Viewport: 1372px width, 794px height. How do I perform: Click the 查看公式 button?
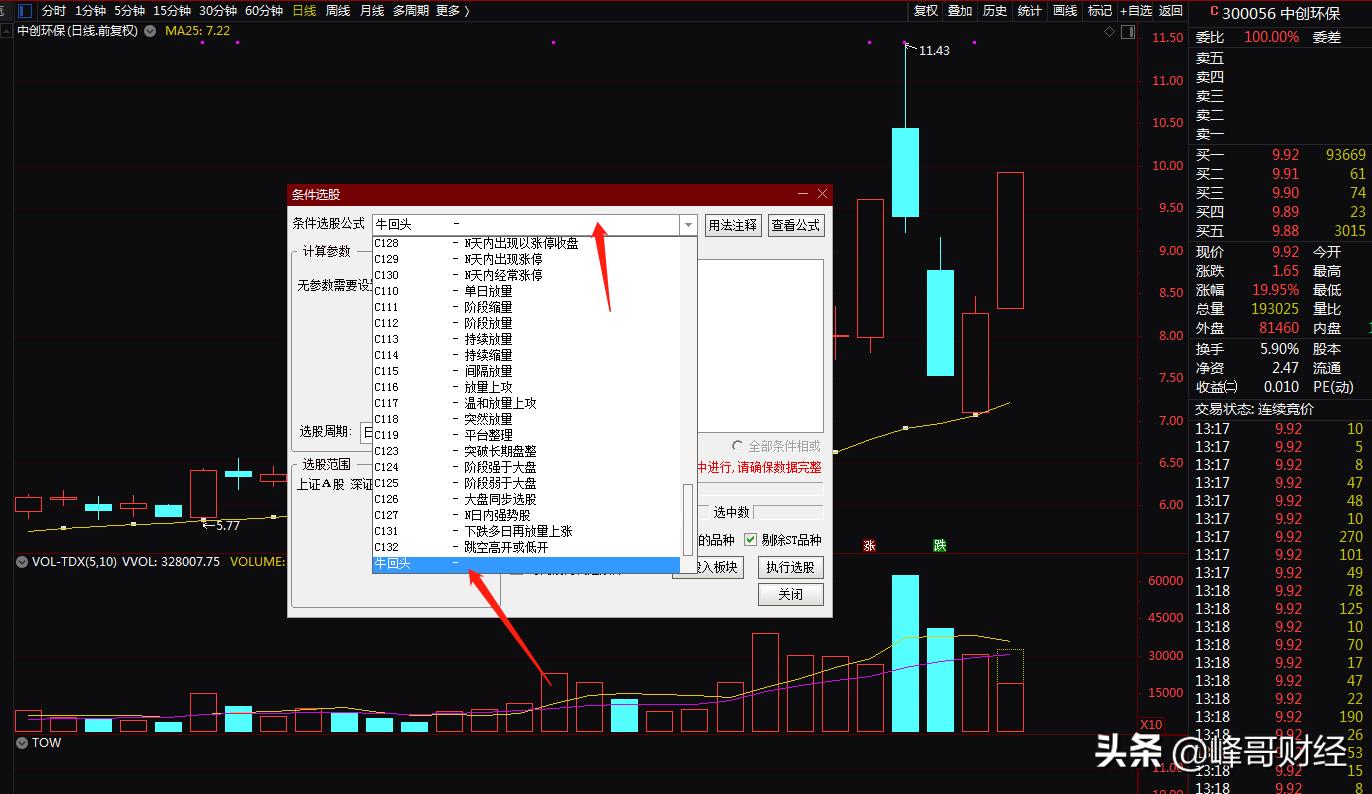pos(796,226)
